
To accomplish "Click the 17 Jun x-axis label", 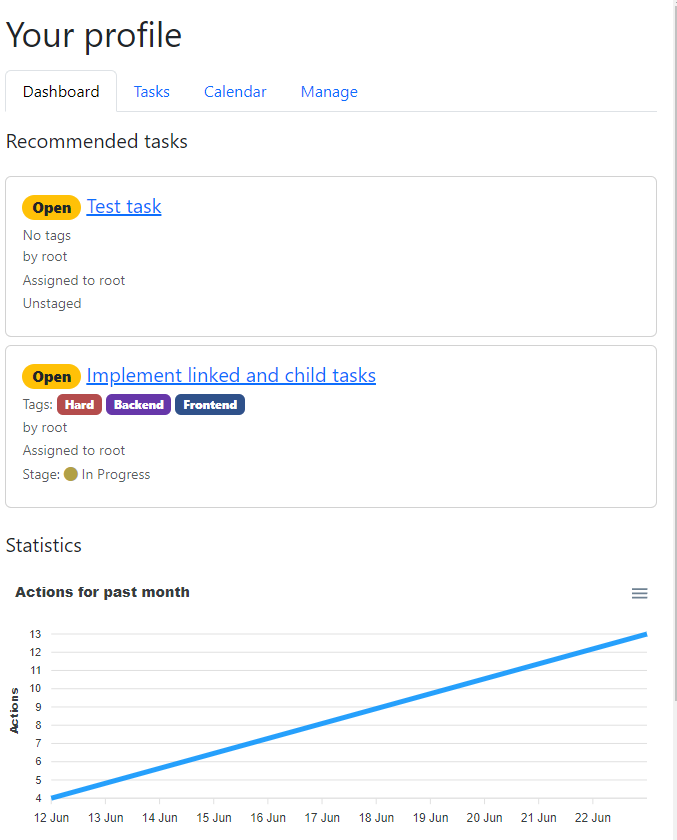I will coord(322,817).
